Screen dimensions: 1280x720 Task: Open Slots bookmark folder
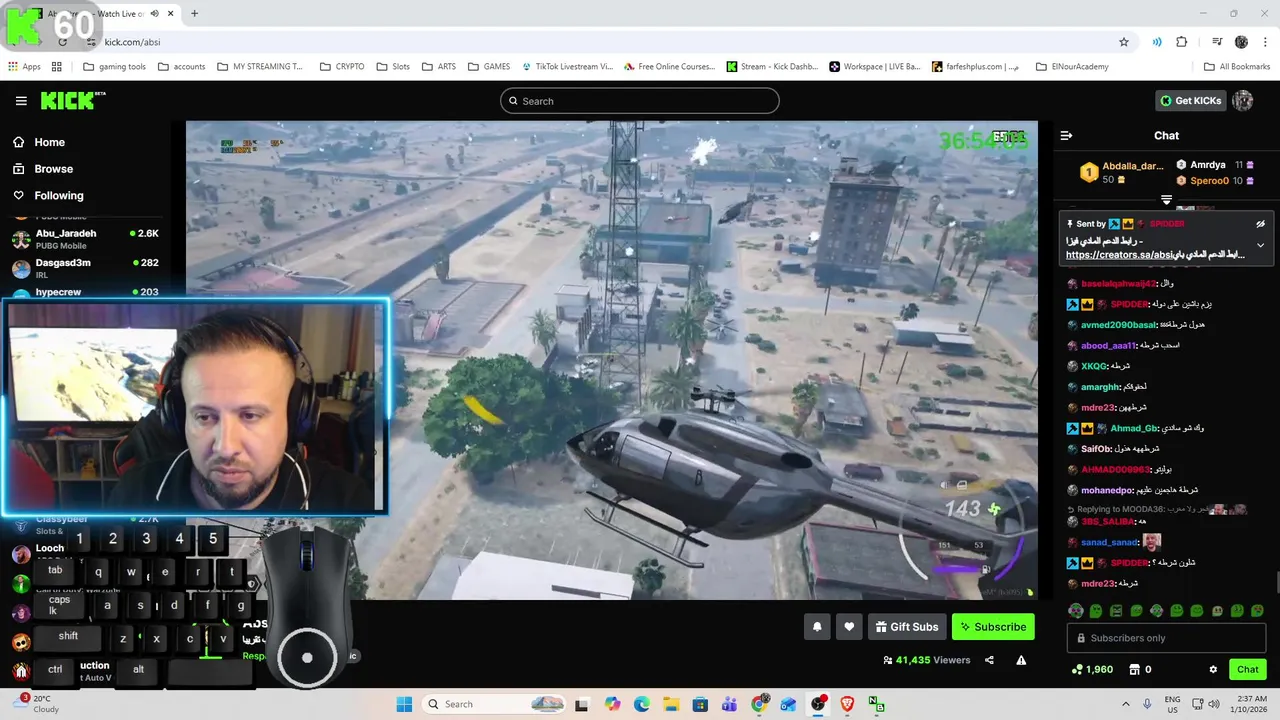point(393,67)
